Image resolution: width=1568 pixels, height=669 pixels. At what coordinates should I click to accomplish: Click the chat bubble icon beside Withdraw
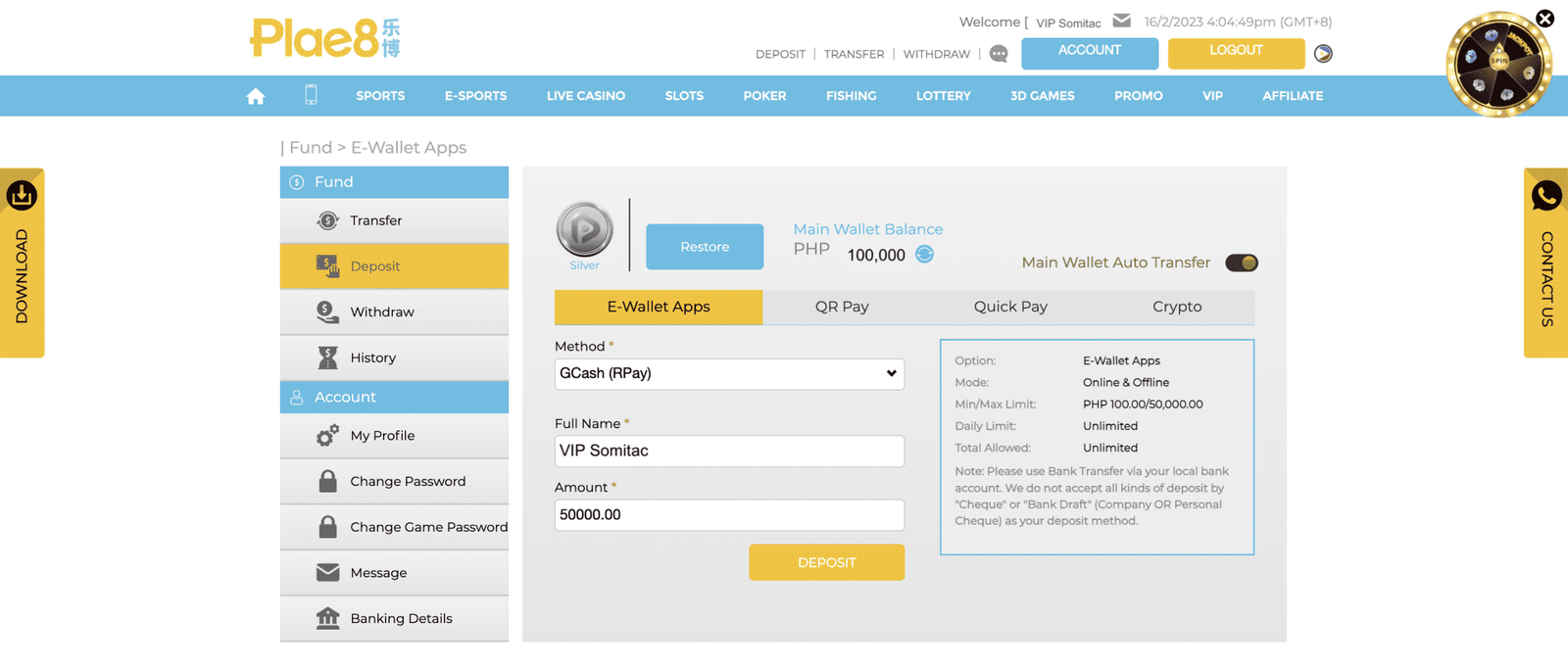999,54
